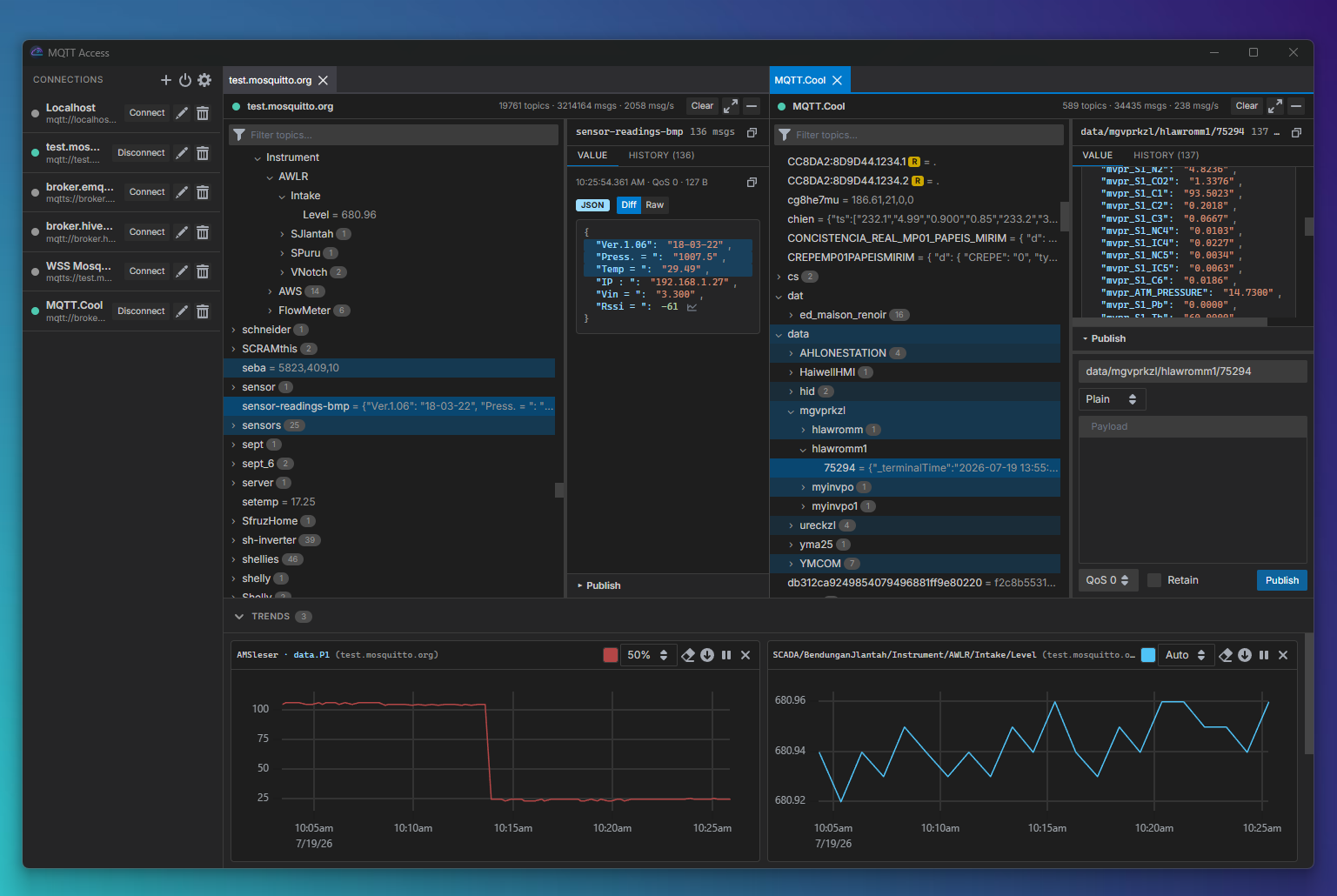The height and width of the screenshot is (896, 1337).
Task: Connect to Localhost broker
Action: point(147,113)
